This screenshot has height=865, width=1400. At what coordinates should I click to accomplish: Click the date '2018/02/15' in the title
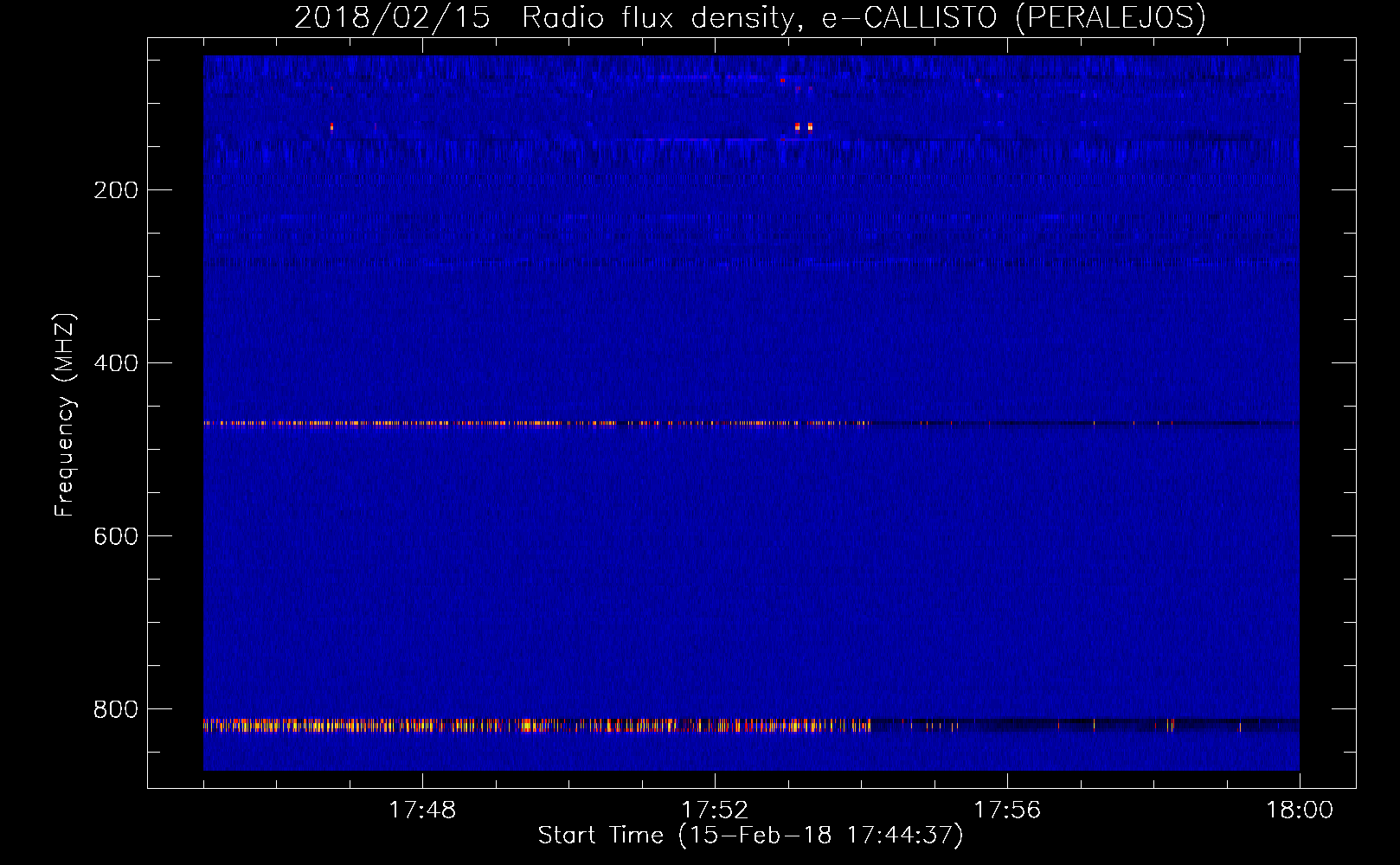[x=392, y=18]
